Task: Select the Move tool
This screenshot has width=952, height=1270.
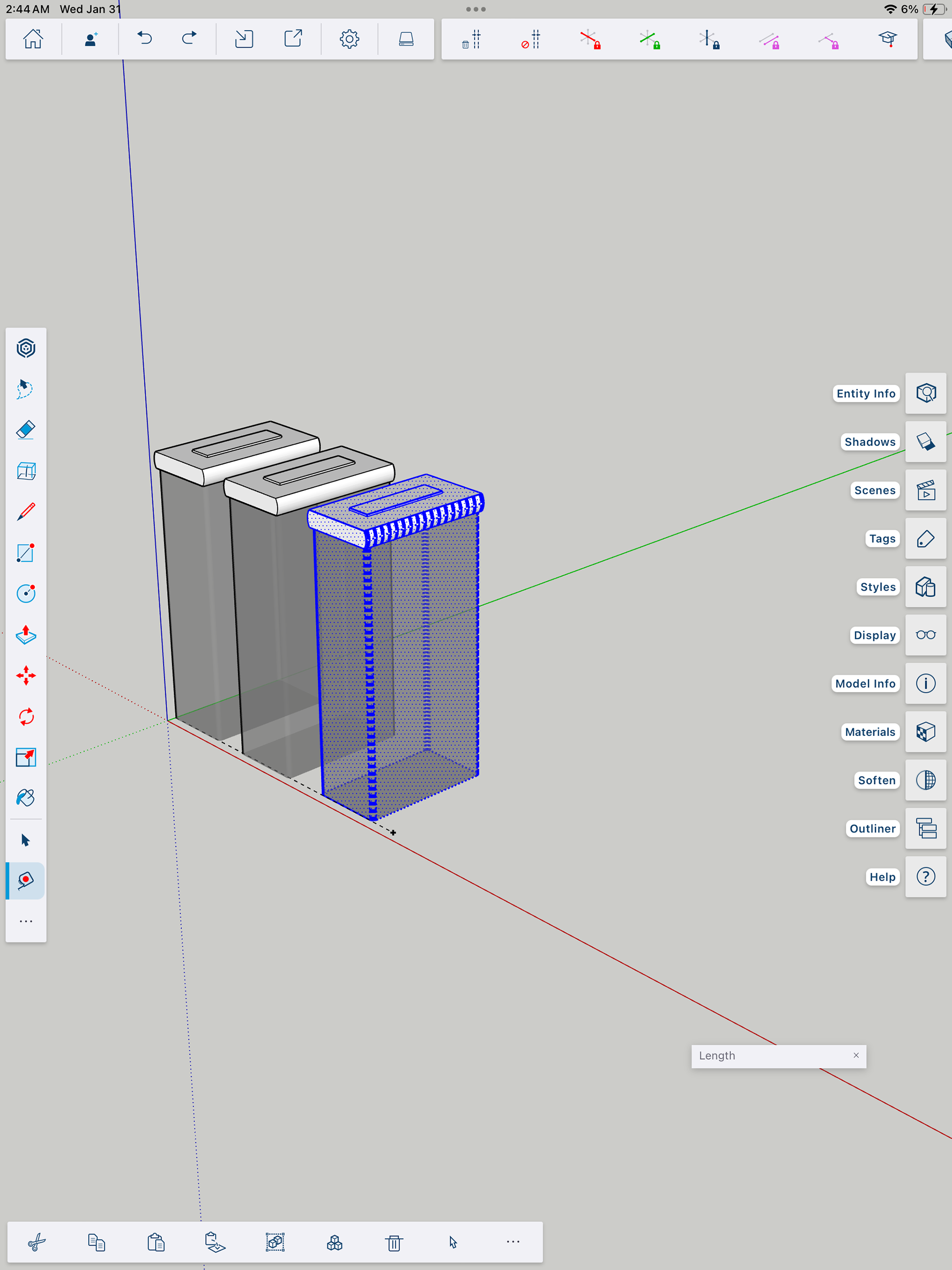Action: (26, 676)
